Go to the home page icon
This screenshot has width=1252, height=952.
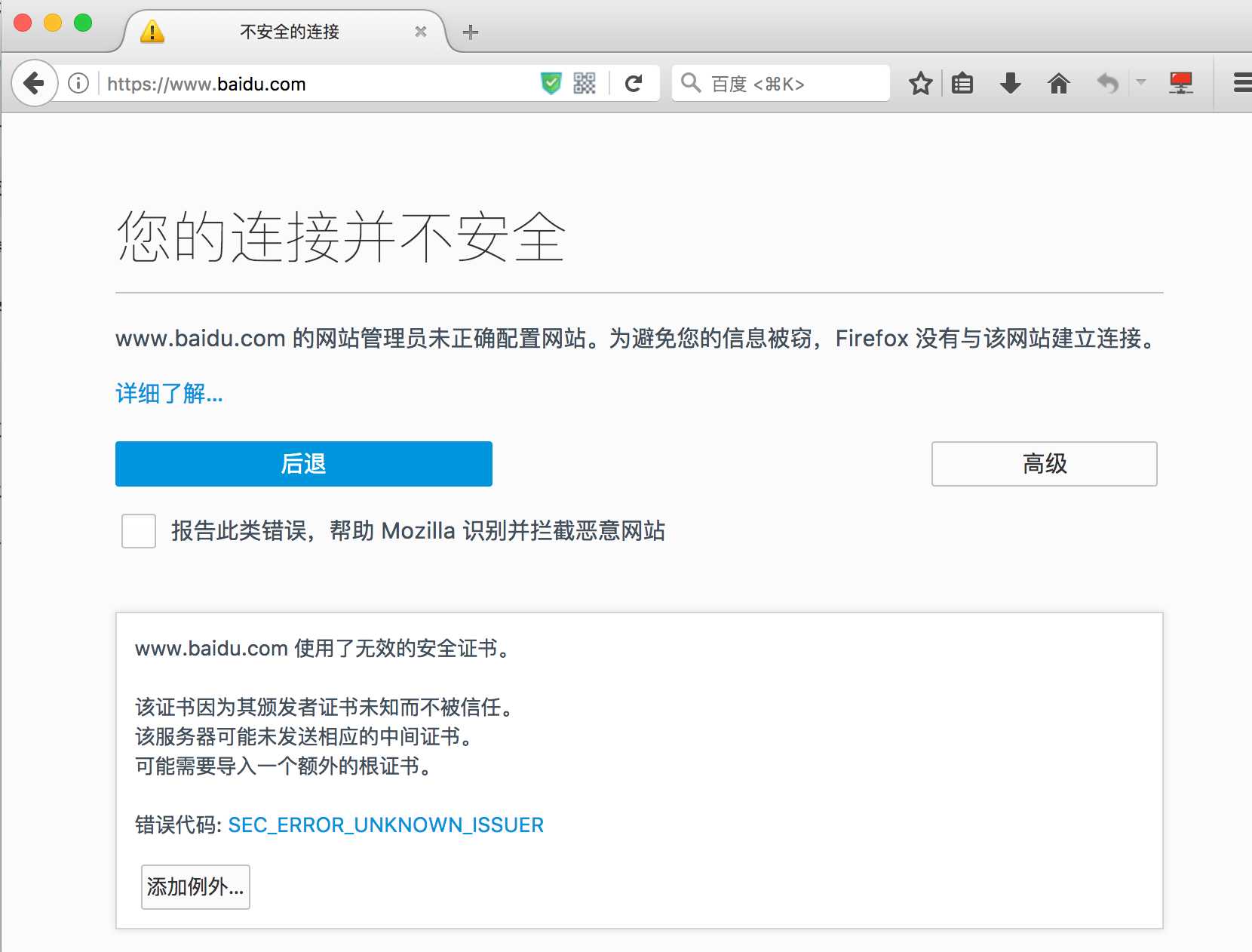(x=1059, y=83)
